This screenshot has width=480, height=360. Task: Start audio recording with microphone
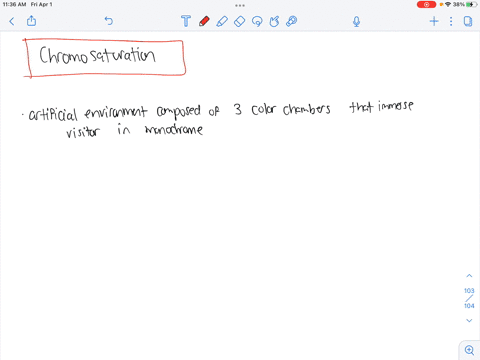pos(356,22)
